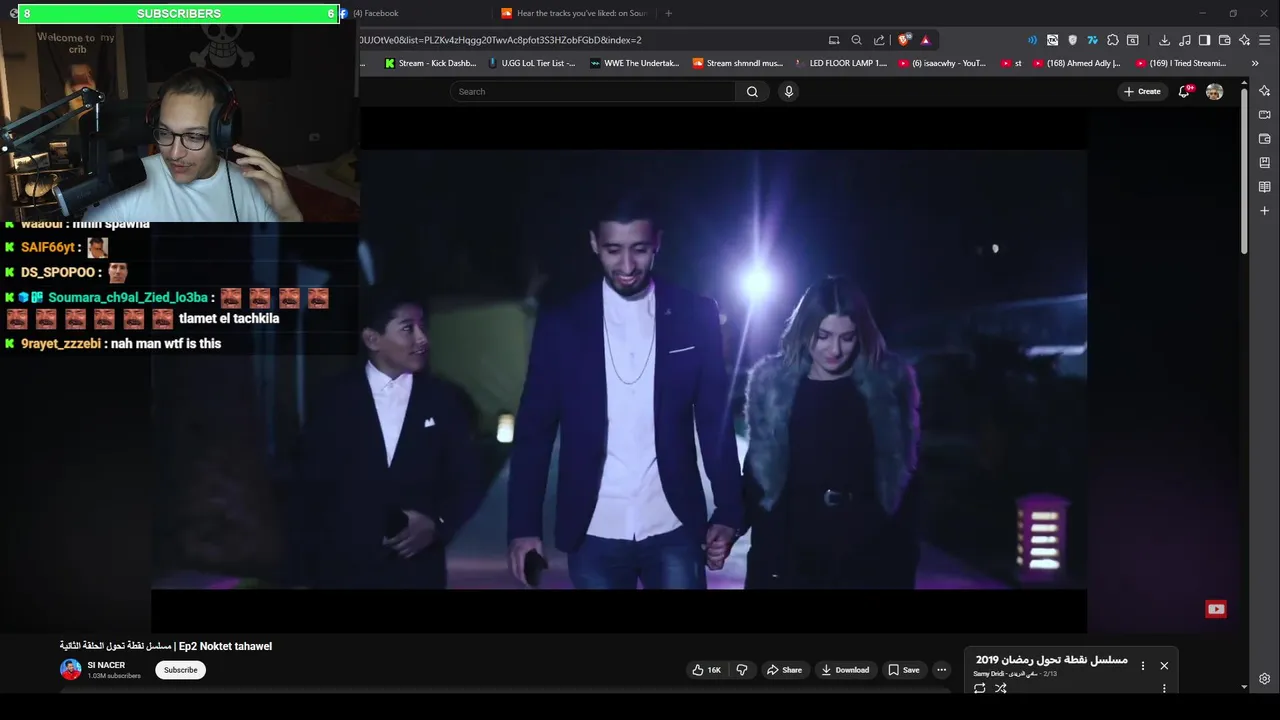Open '(169) I Tried Streami...' bookmark
The width and height of the screenshot is (1280, 720).
[1181, 63]
